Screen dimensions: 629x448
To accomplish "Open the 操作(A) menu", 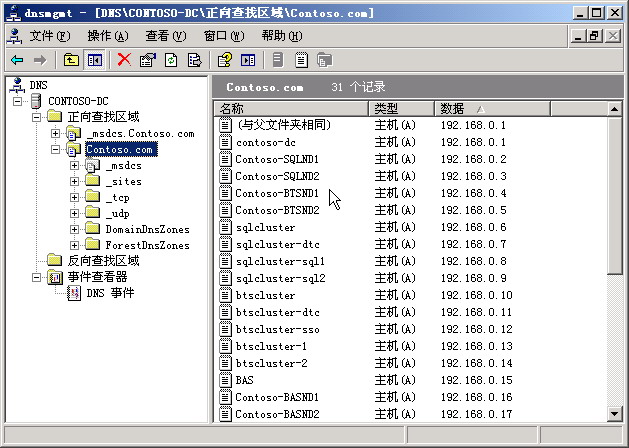I will 108,36.
